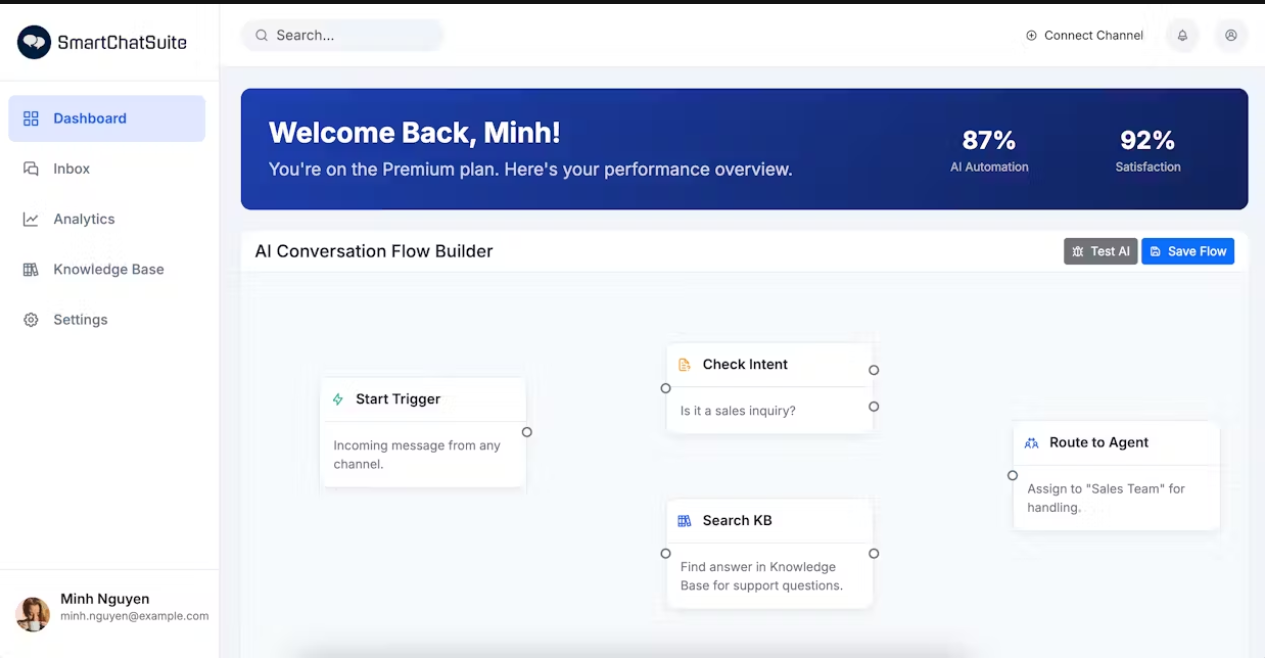Open Inbox from sidebar
The width and height of the screenshot is (1265, 658).
pos(107,169)
